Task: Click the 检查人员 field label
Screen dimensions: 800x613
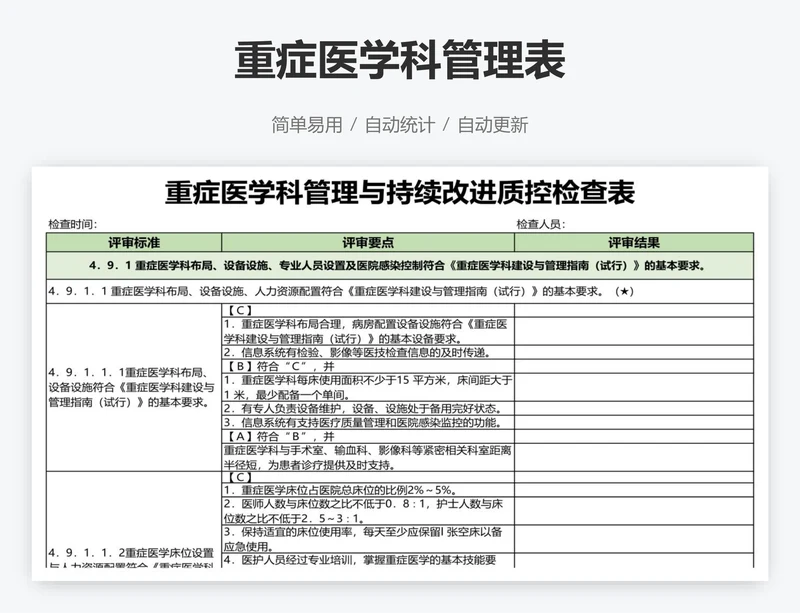Action: 540,224
